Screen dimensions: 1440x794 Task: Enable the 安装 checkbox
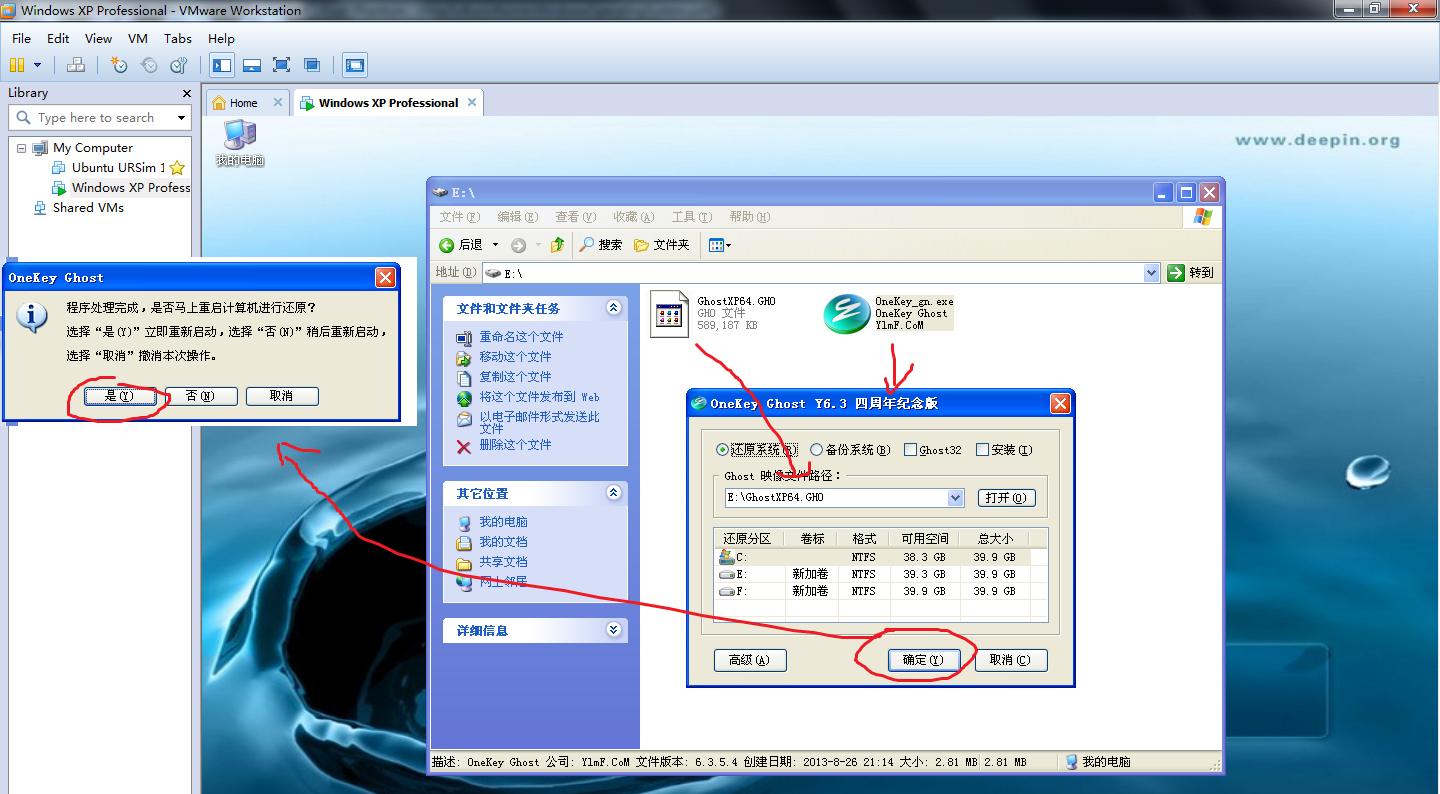coord(1004,450)
